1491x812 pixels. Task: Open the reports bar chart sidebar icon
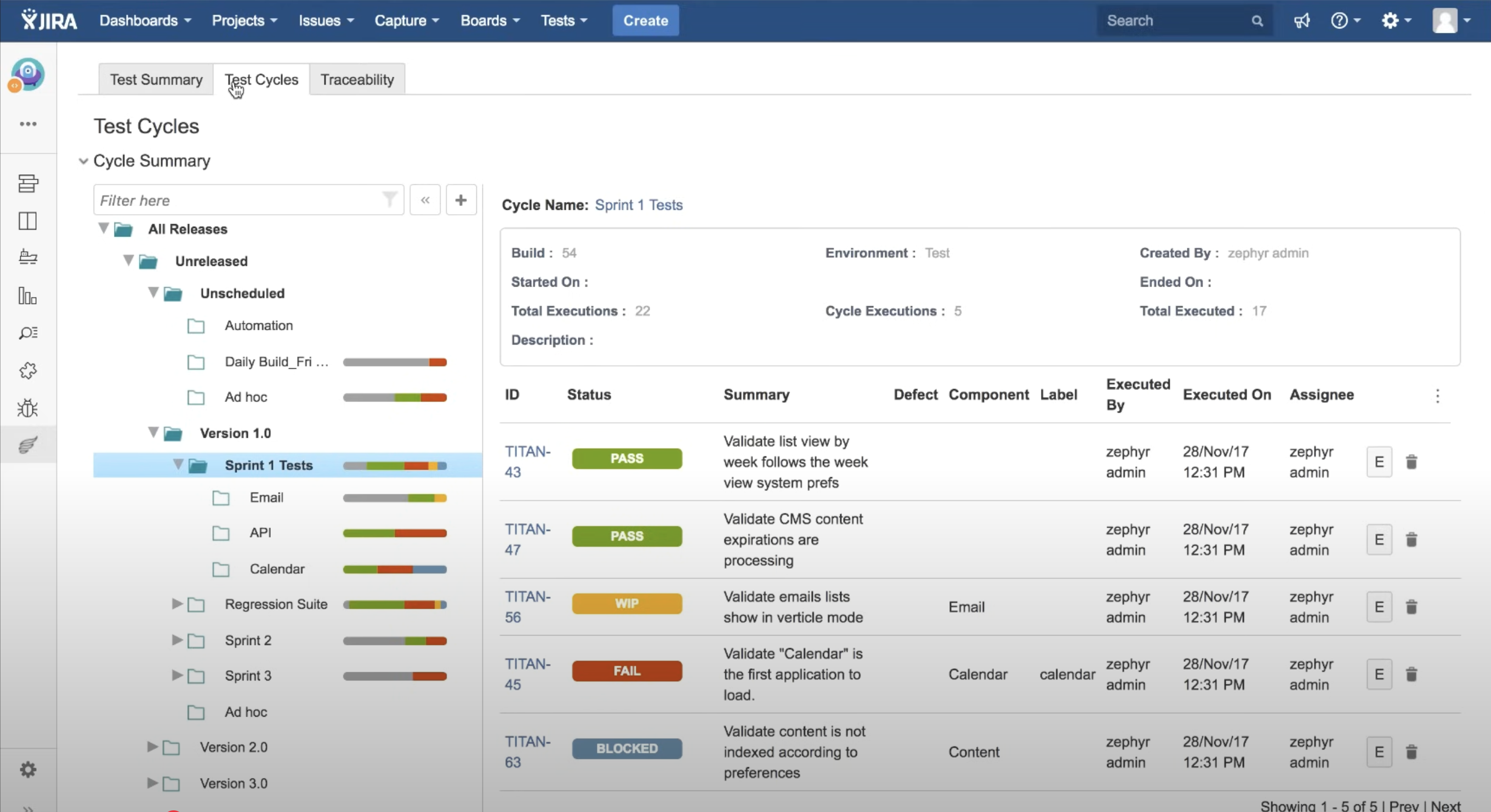click(x=27, y=295)
